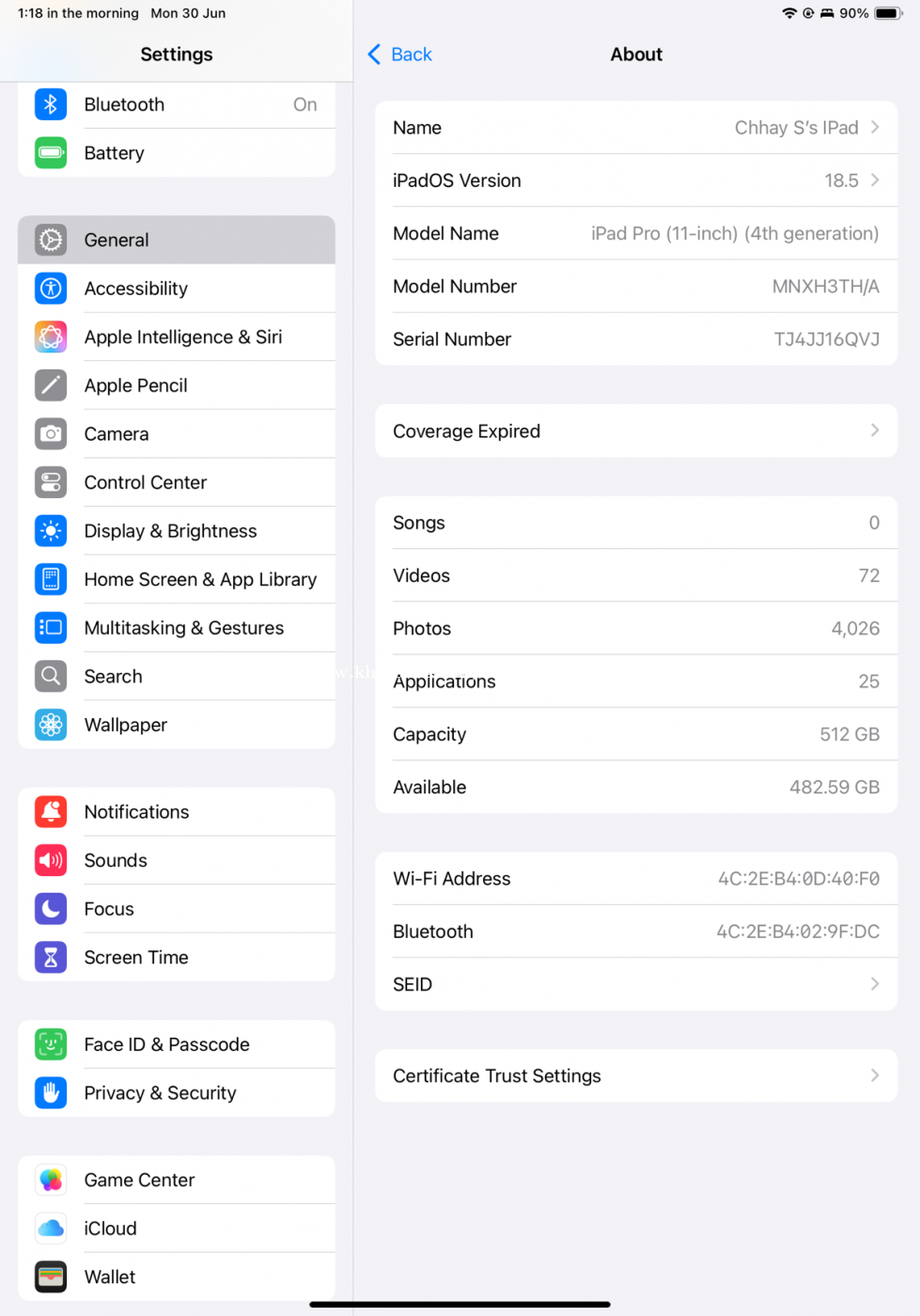920x1316 pixels.
Task: Tap the Bluetooth On status text
Action: (304, 104)
